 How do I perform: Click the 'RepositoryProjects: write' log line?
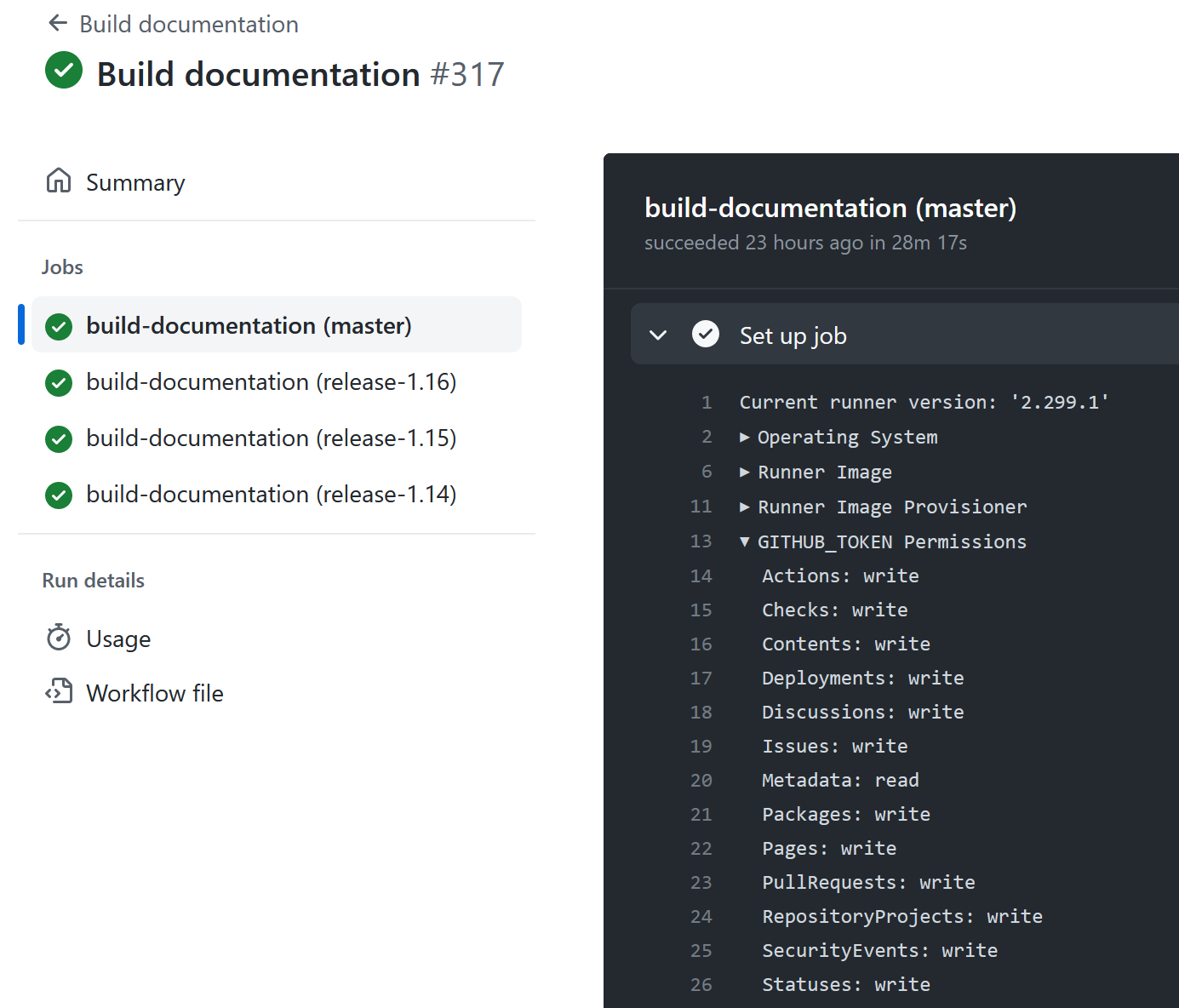point(902,916)
